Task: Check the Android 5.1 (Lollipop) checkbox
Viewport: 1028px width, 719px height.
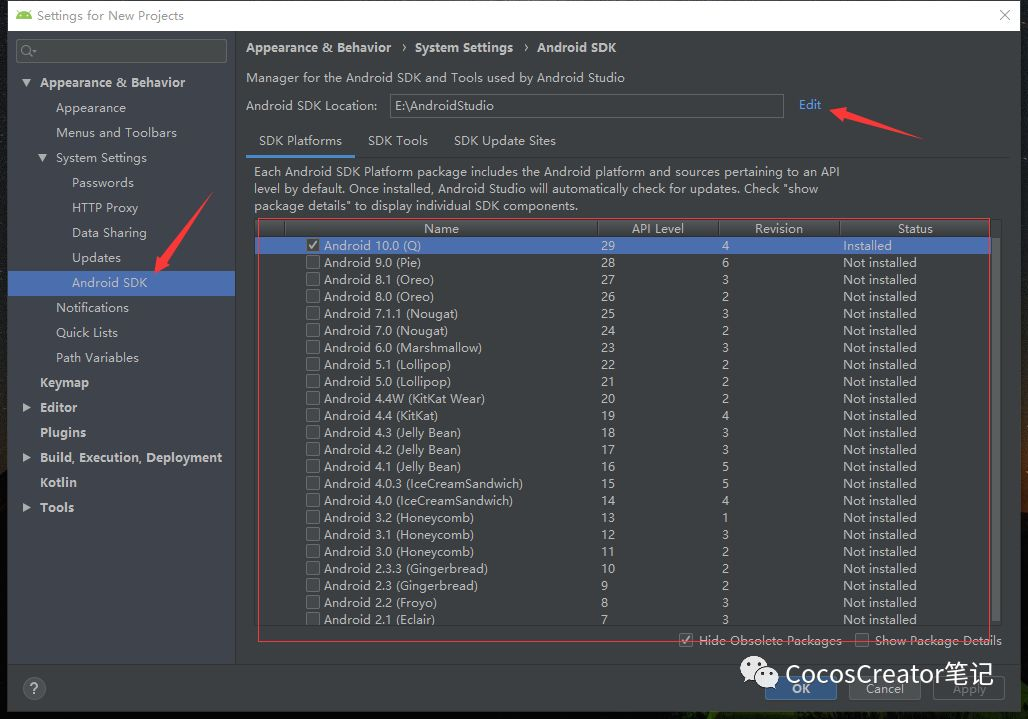Action: (x=313, y=364)
